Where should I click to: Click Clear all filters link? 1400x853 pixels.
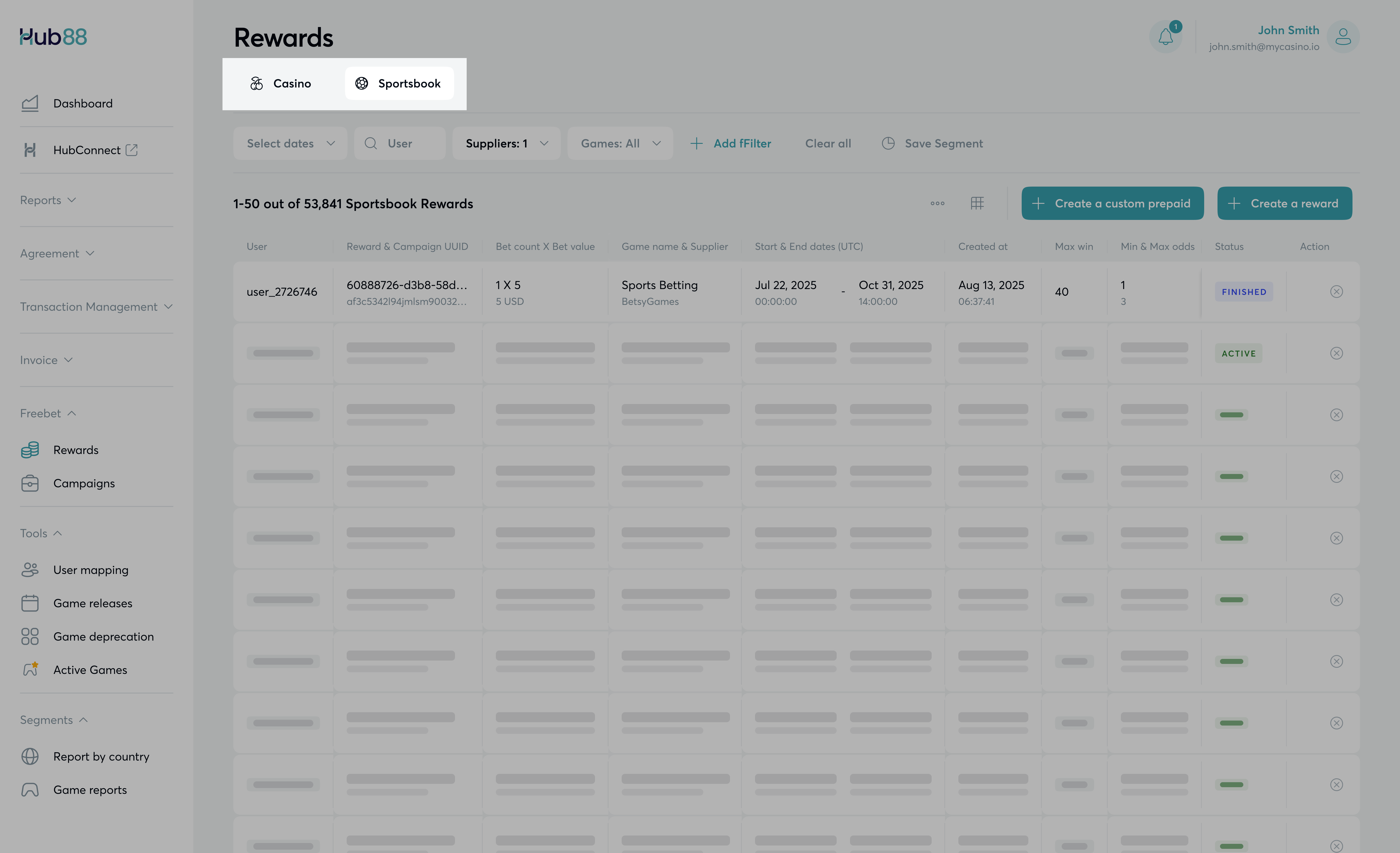click(828, 144)
